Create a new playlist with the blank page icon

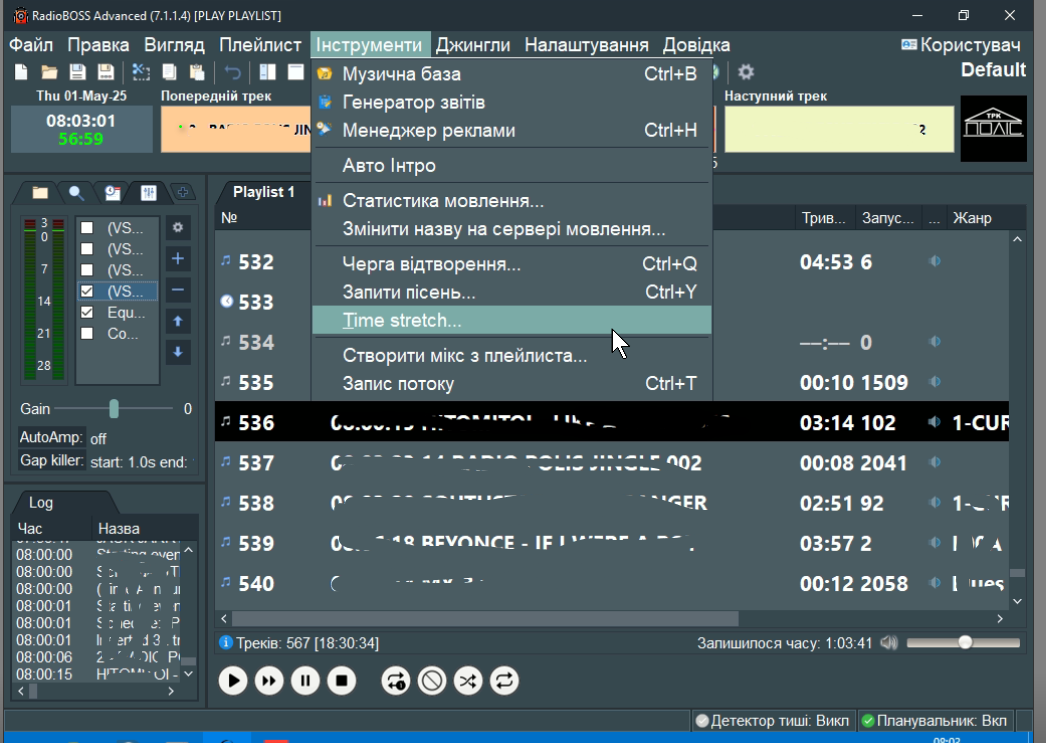click(x=21, y=72)
